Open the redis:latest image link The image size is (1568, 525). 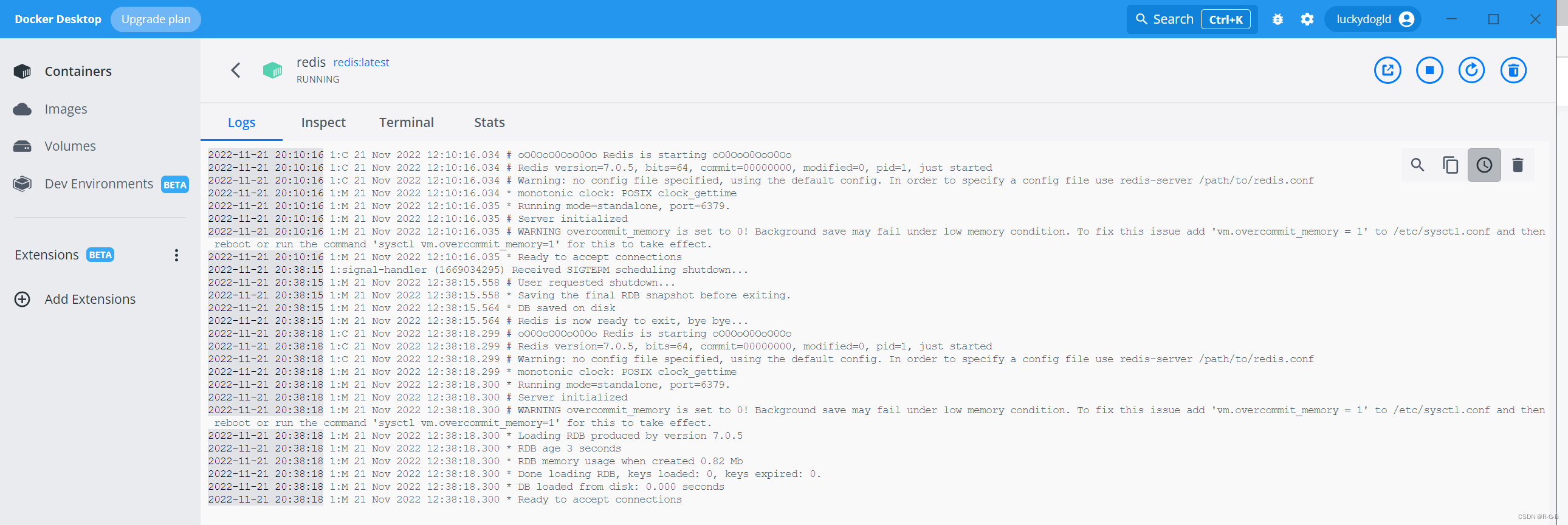pyautogui.click(x=361, y=62)
